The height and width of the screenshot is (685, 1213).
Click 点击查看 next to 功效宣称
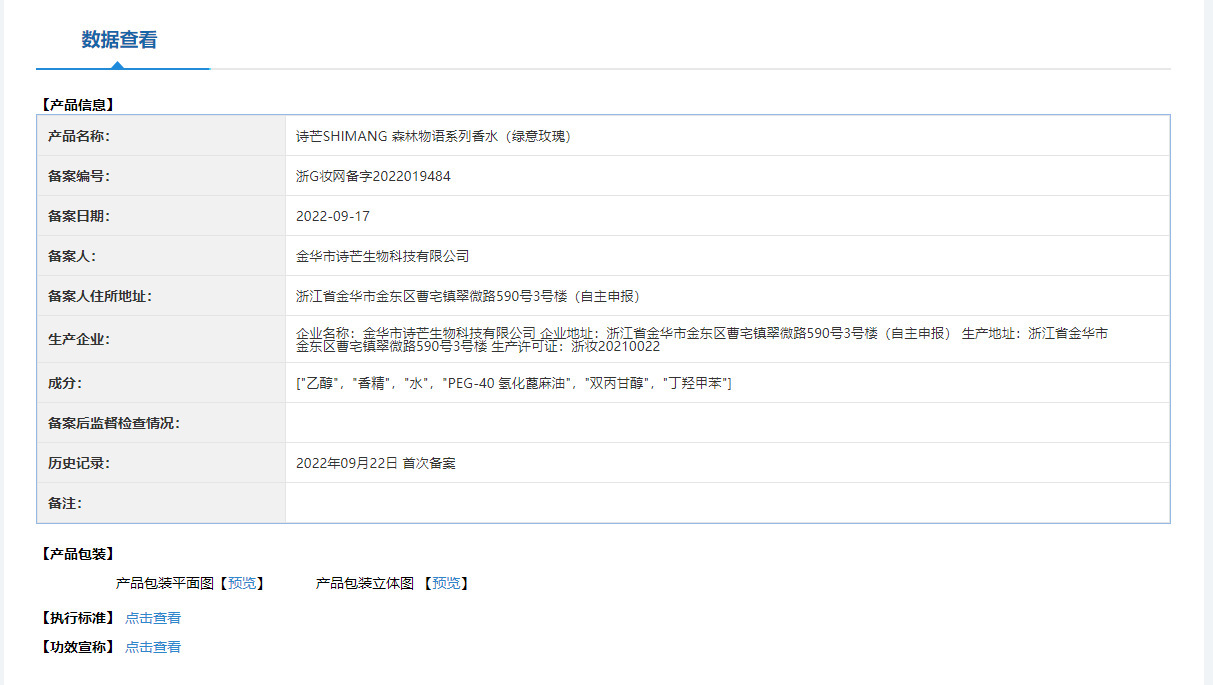pyautogui.click(x=152, y=646)
